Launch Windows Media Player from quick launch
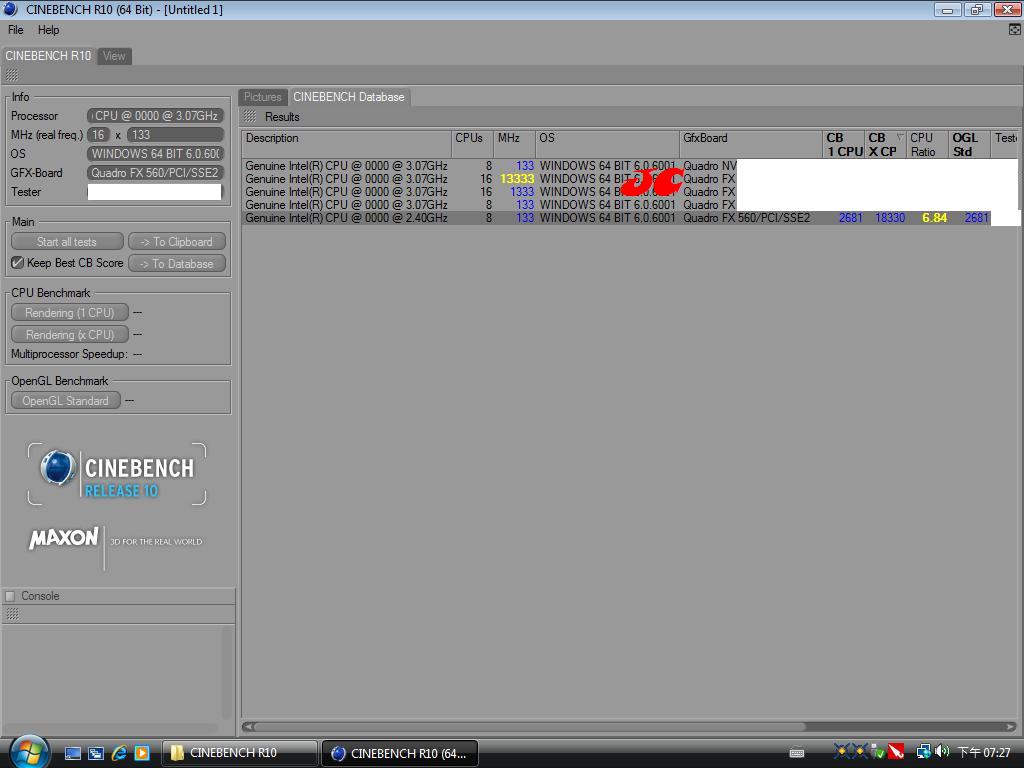Image resolution: width=1024 pixels, height=768 pixels. [142, 753]
